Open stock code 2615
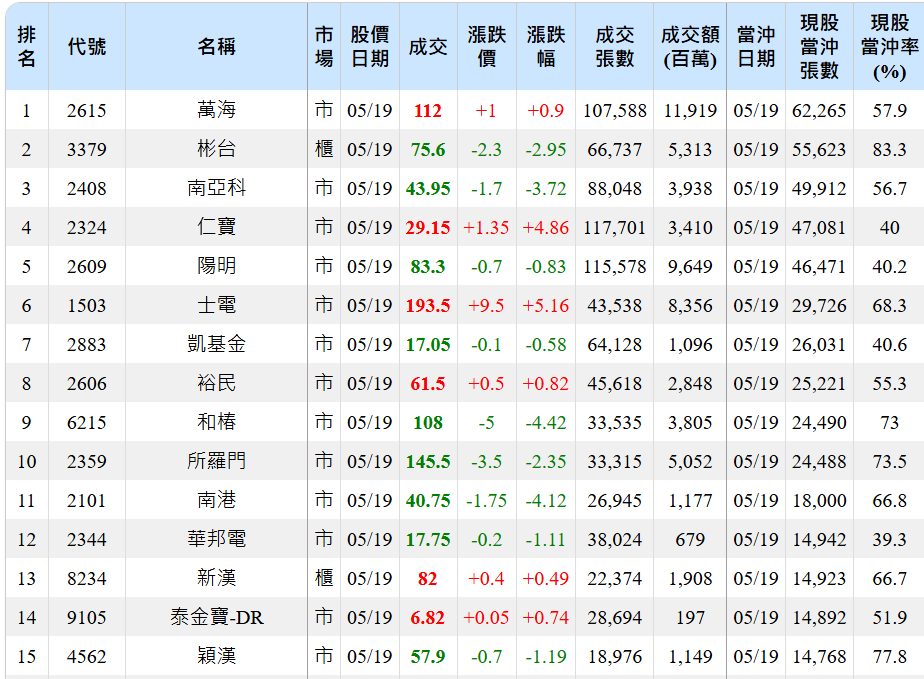The height and width of the screenshot is (679, 924). [x=87, y=110]
